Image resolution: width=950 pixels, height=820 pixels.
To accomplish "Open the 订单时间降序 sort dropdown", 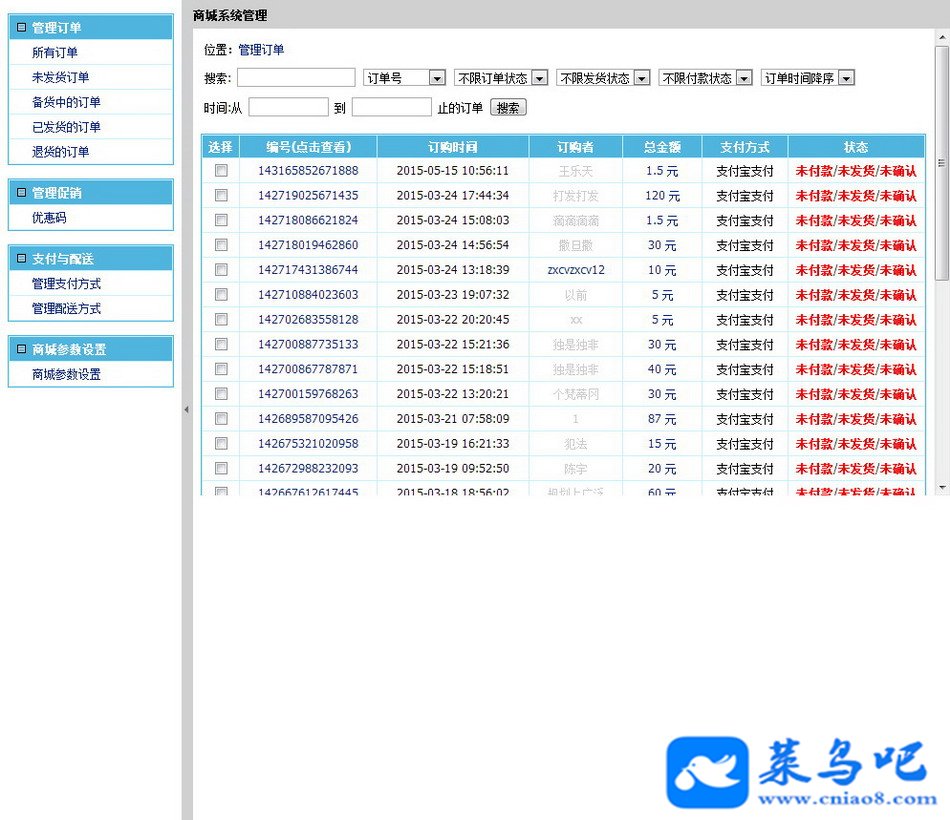I will tap(808, 78).
